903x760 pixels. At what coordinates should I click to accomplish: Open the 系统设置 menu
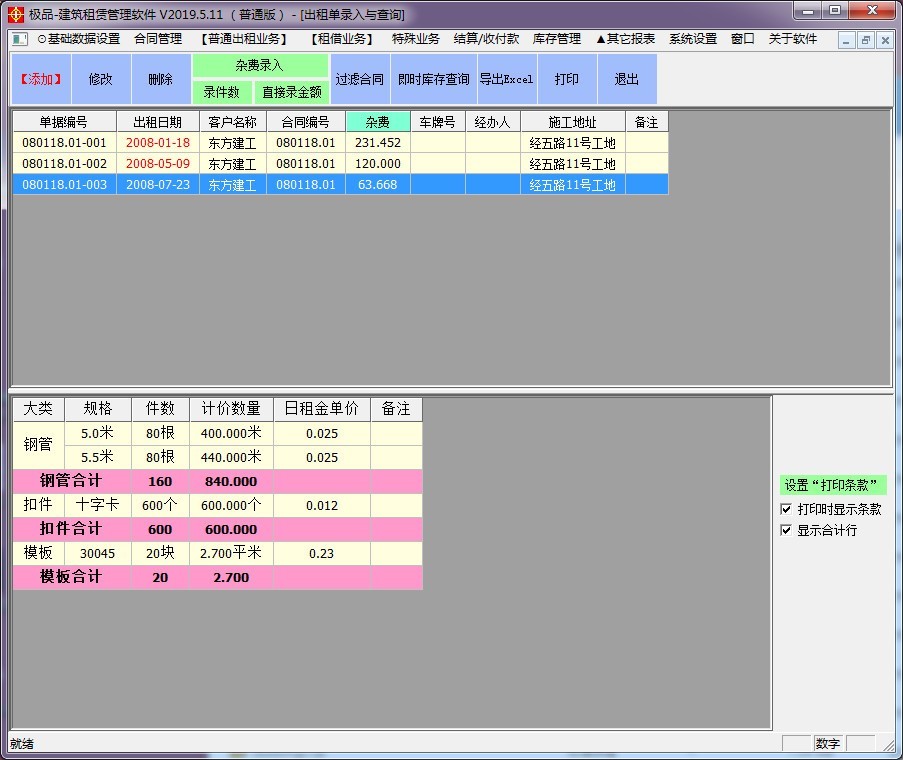point(693,39)
